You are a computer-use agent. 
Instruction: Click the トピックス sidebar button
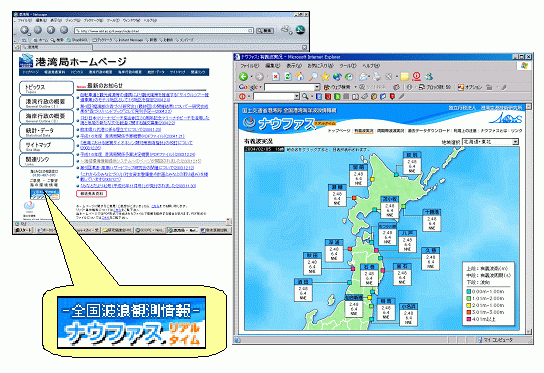(46, 88)
